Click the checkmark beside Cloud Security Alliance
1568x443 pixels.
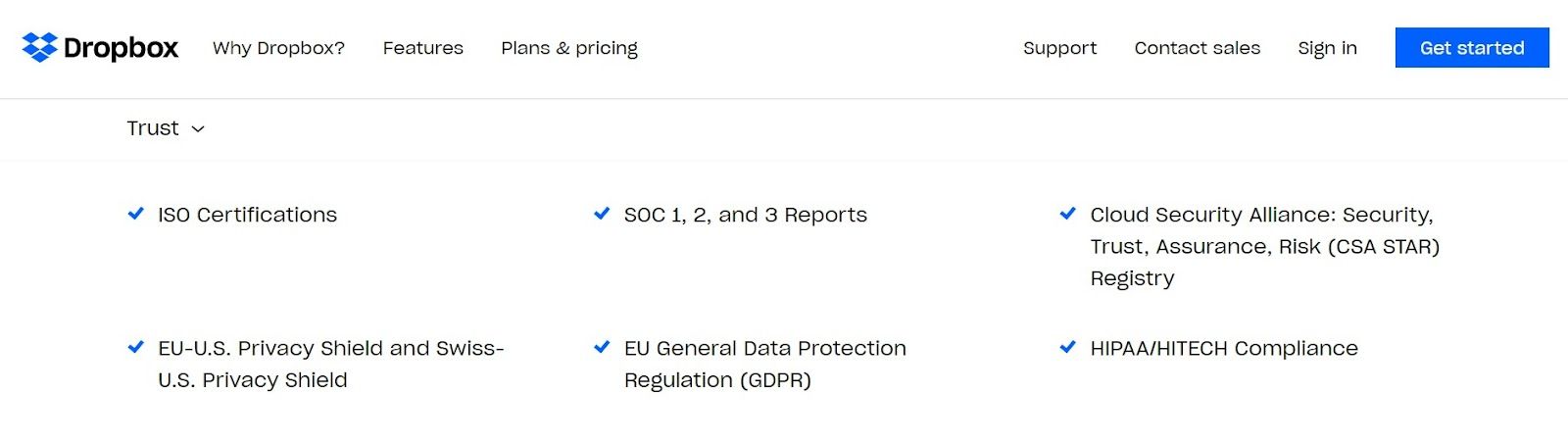[1068, 214]
